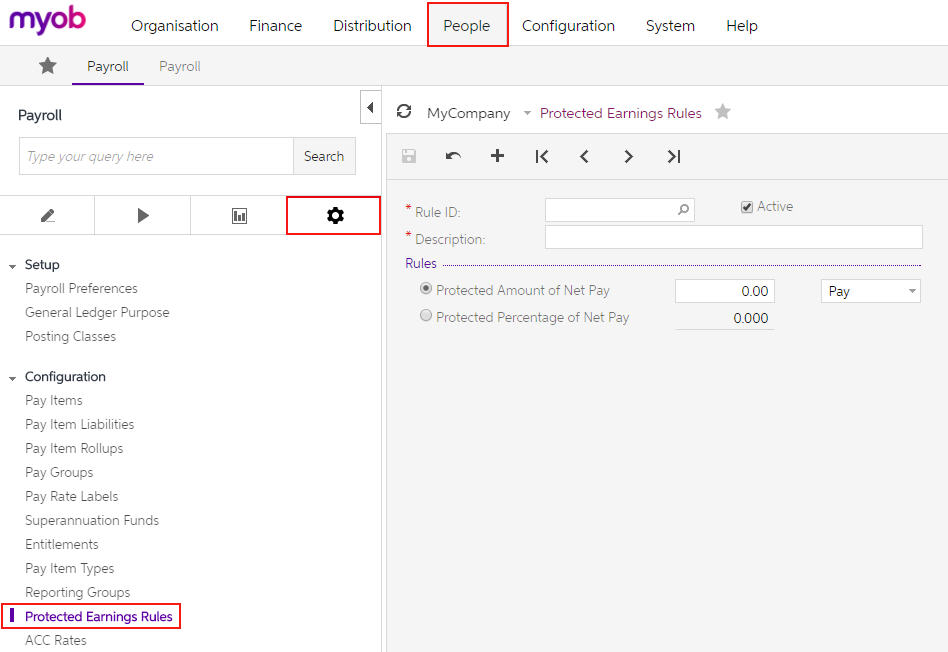Open the gear settings tab in Payroll panel
Screen dimensions: 948x652
point(334,215)
